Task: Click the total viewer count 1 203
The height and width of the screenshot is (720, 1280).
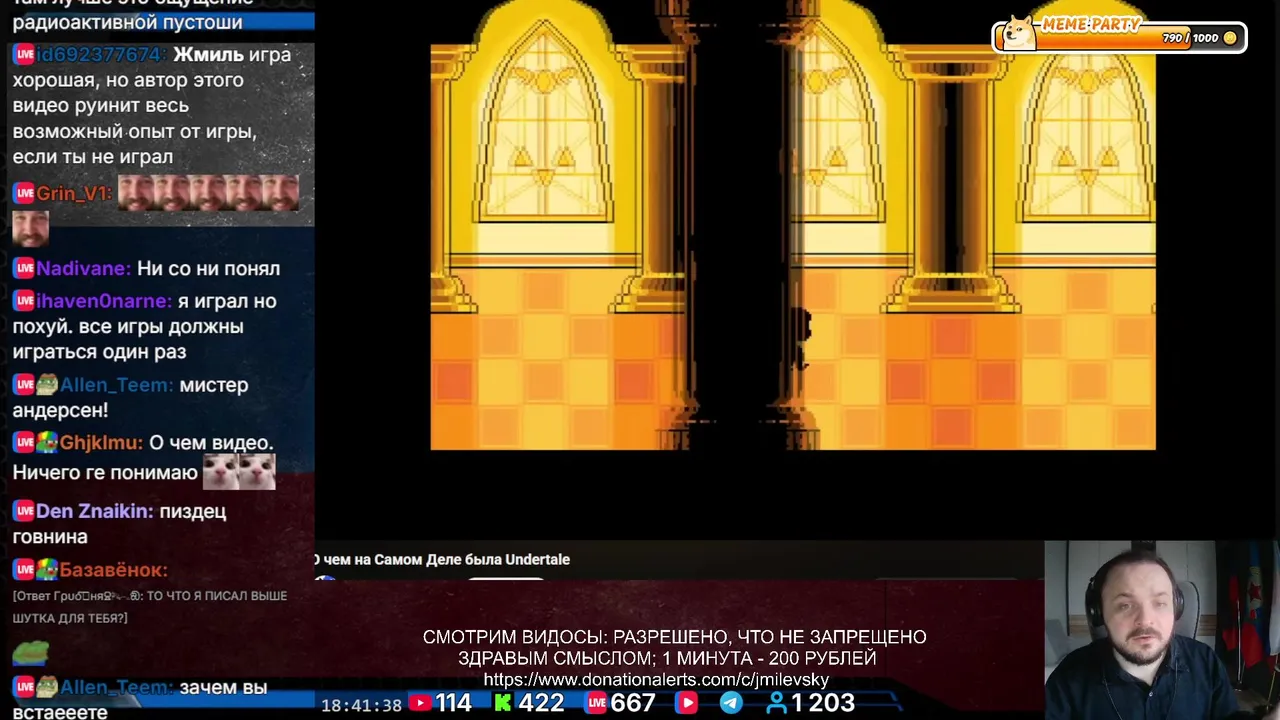Action: pyautogui.click(x=823, y=703)
